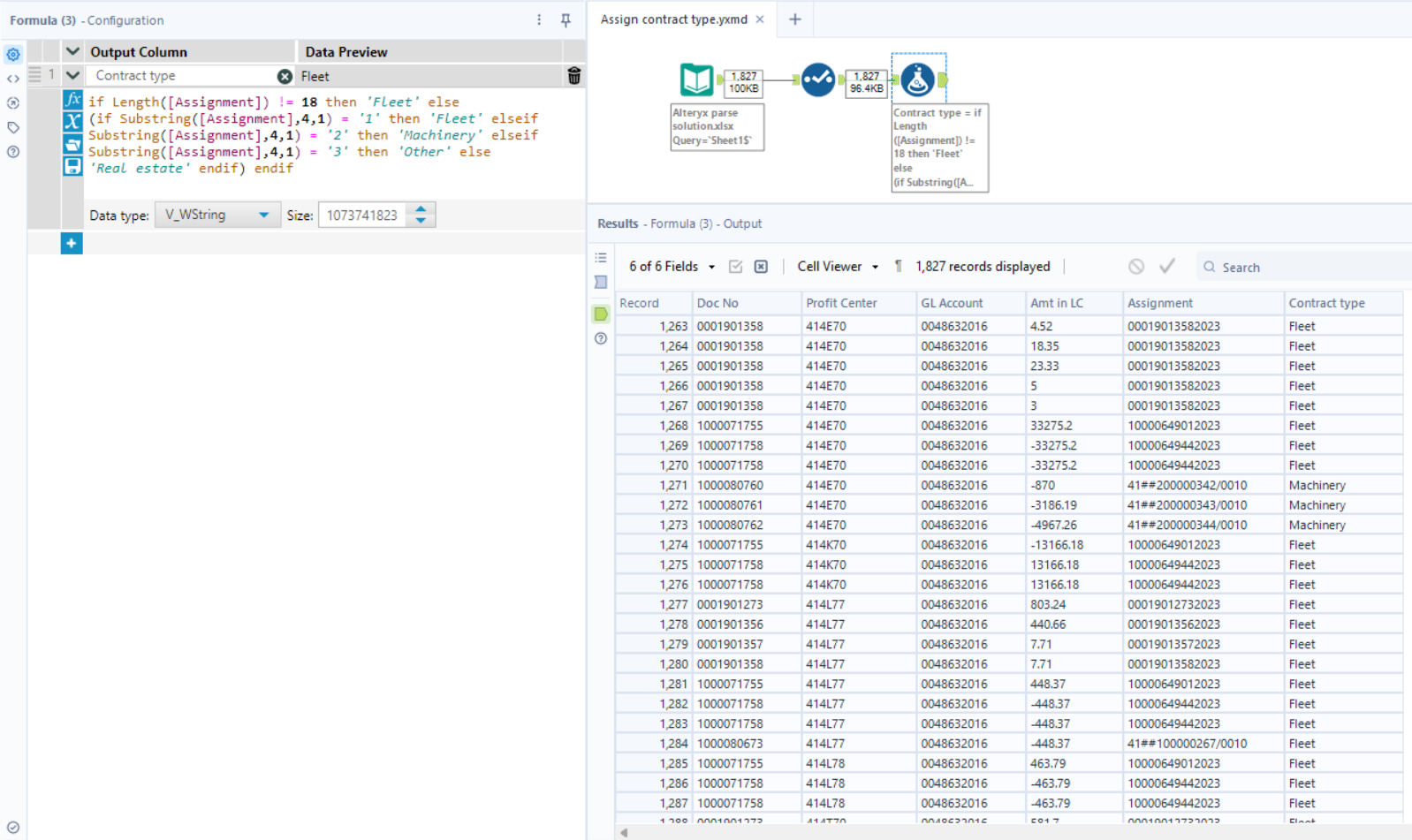Open the functions (fx) list
Image resolution: width=1412 pixels, height=840 pixels.
point(72,100)
